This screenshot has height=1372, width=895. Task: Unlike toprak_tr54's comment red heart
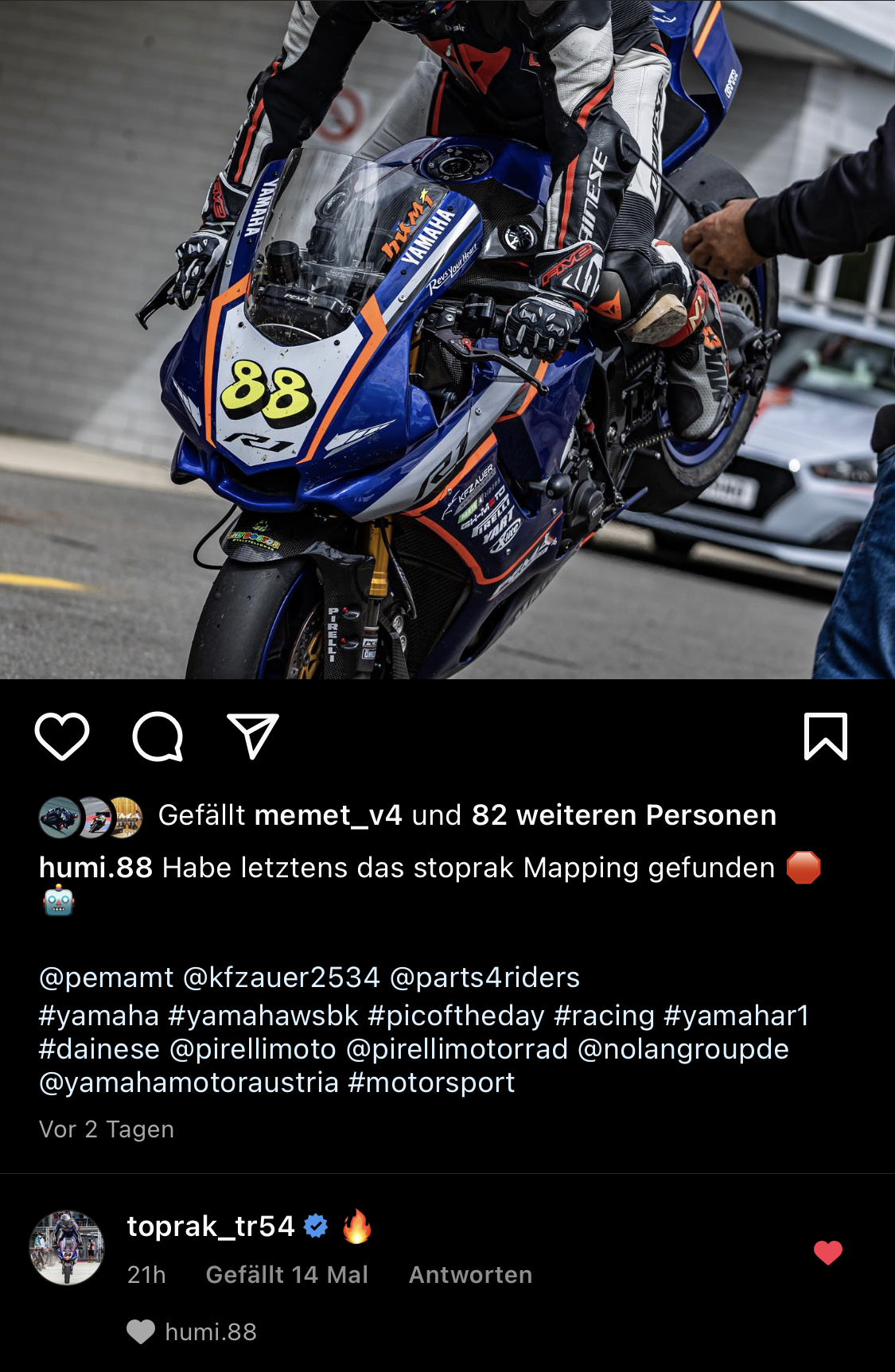[828, 1253]
